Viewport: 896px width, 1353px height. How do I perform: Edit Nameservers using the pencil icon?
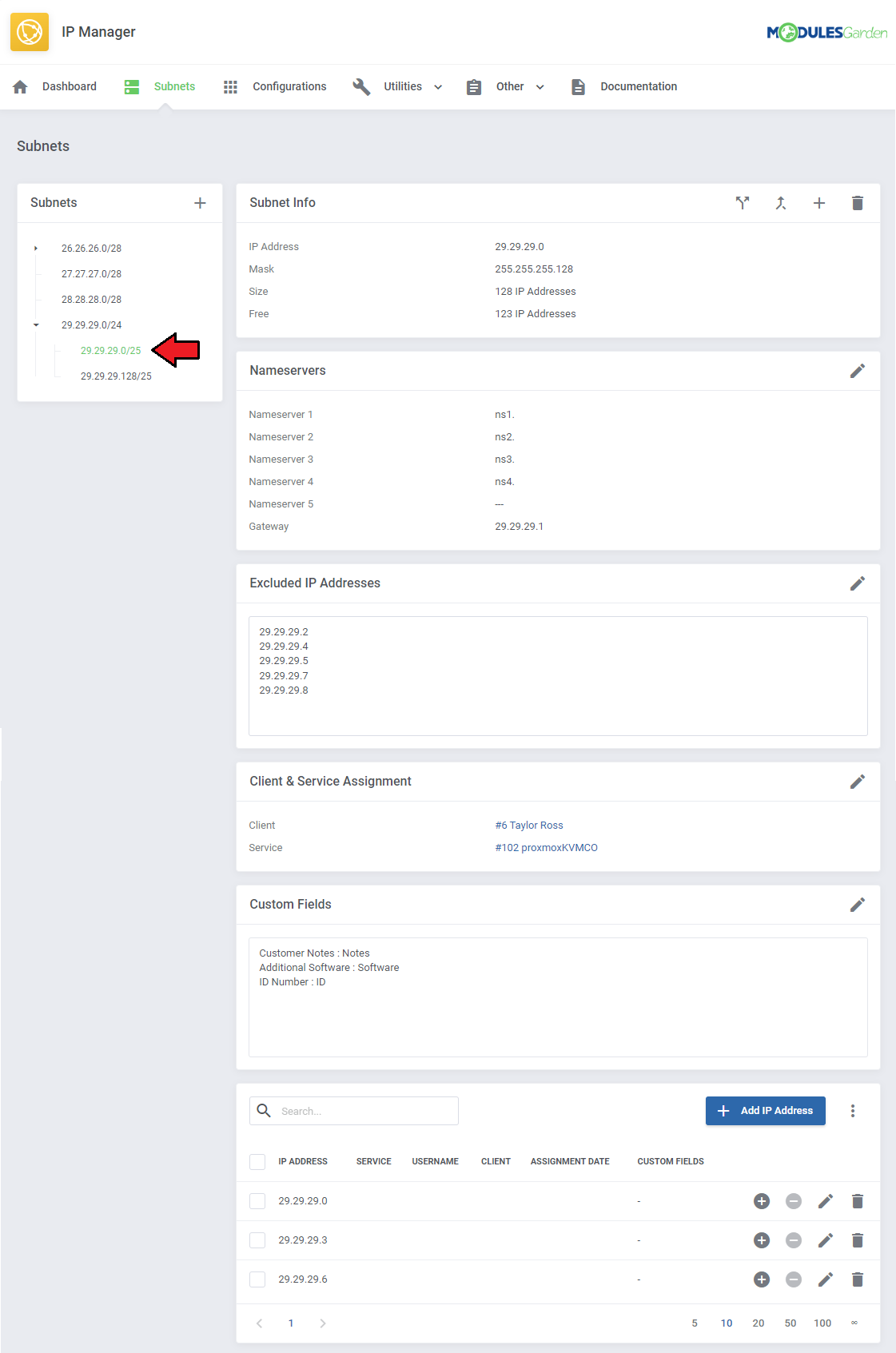coord(858,371)
